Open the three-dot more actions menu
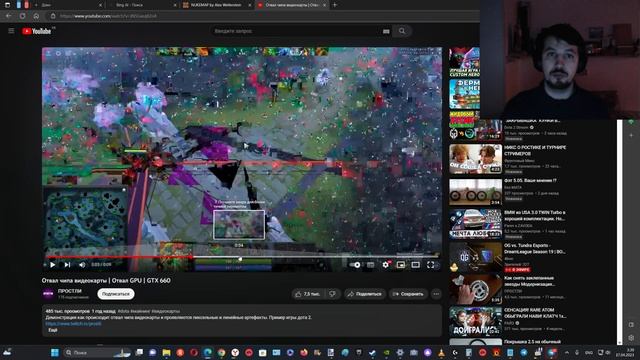This screenshot has height=360, width=640. [x=436, y=294]
